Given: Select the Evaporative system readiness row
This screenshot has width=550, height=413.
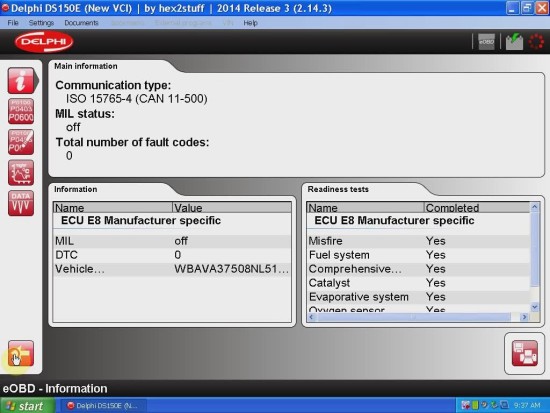Looking at the screenshot, I should [x=418, y=297].
